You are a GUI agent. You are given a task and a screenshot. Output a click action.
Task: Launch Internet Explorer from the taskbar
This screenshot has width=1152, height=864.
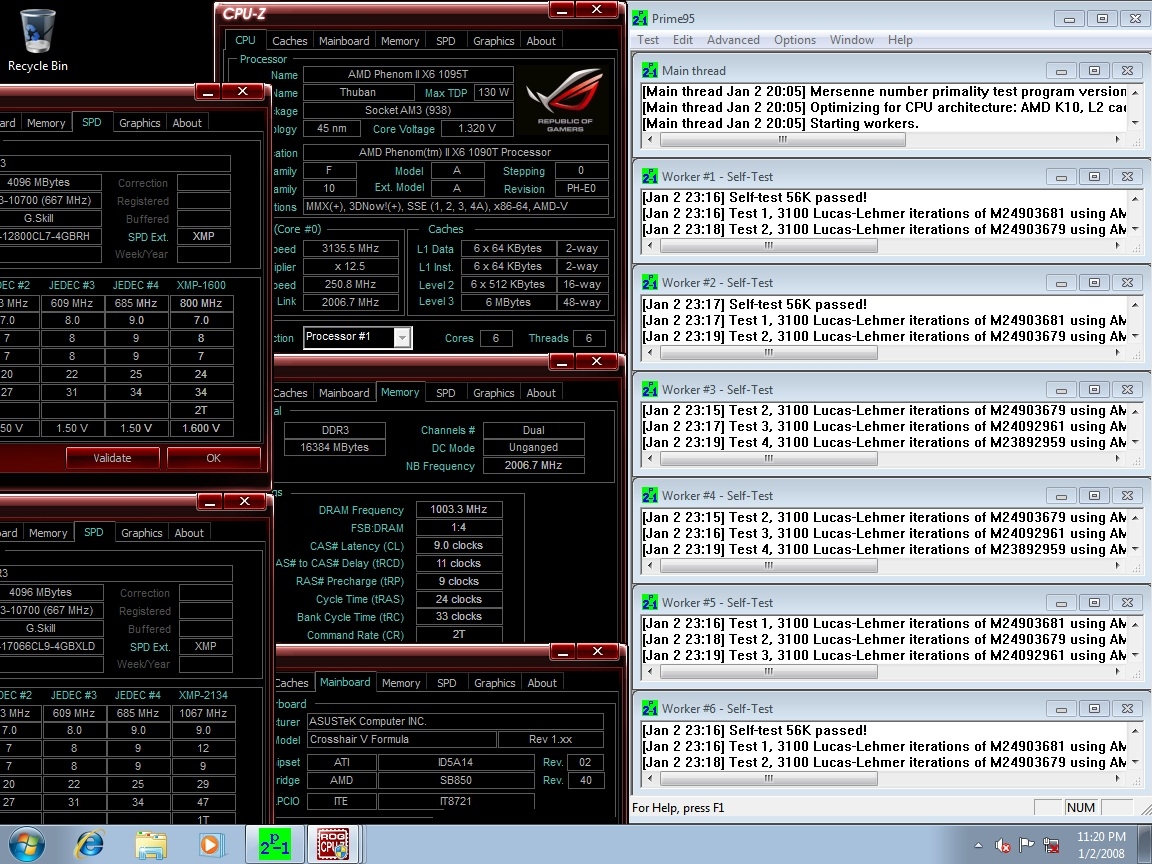pyautogui.click(x=90, y=845)
